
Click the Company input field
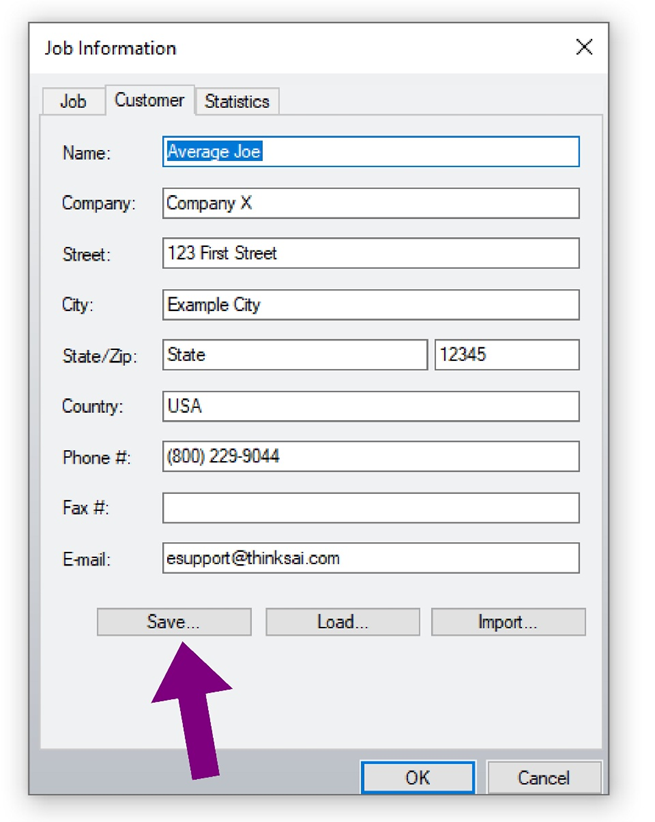371,203
